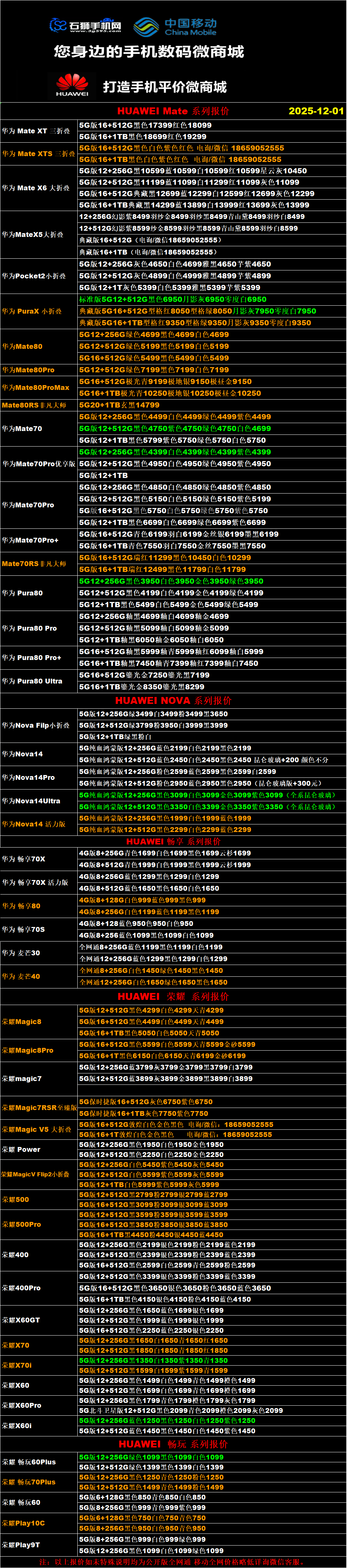Select the HUAWEI 荣耀 系列报价 header
The image size is (347, 1568).
[x=173, y=996]
